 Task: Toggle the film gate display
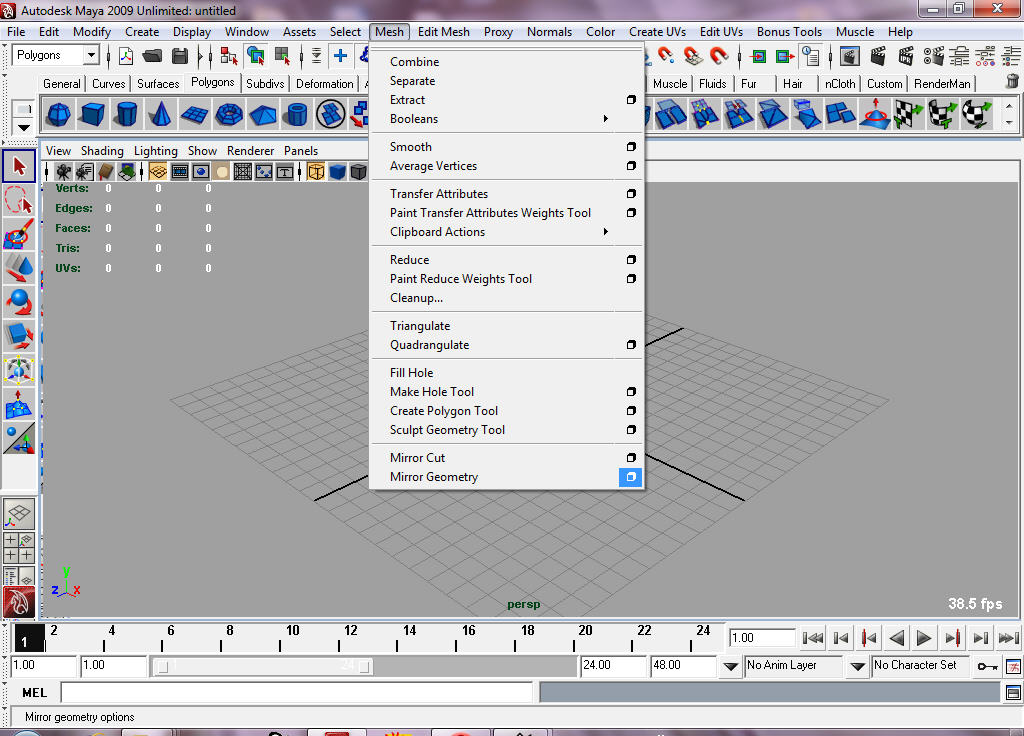point(180,172)
